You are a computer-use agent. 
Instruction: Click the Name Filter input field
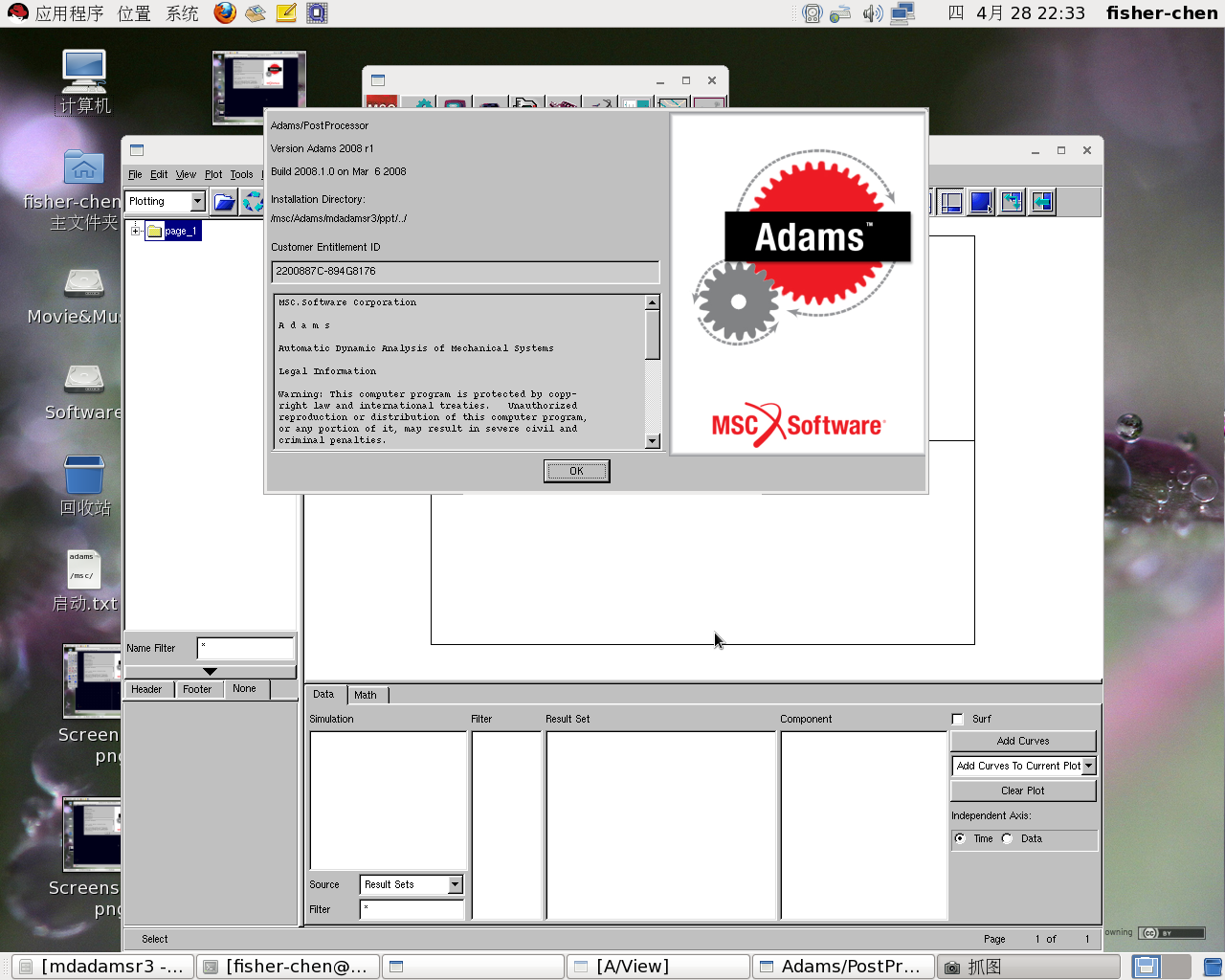pyautogui.click(x=246, y=648)
